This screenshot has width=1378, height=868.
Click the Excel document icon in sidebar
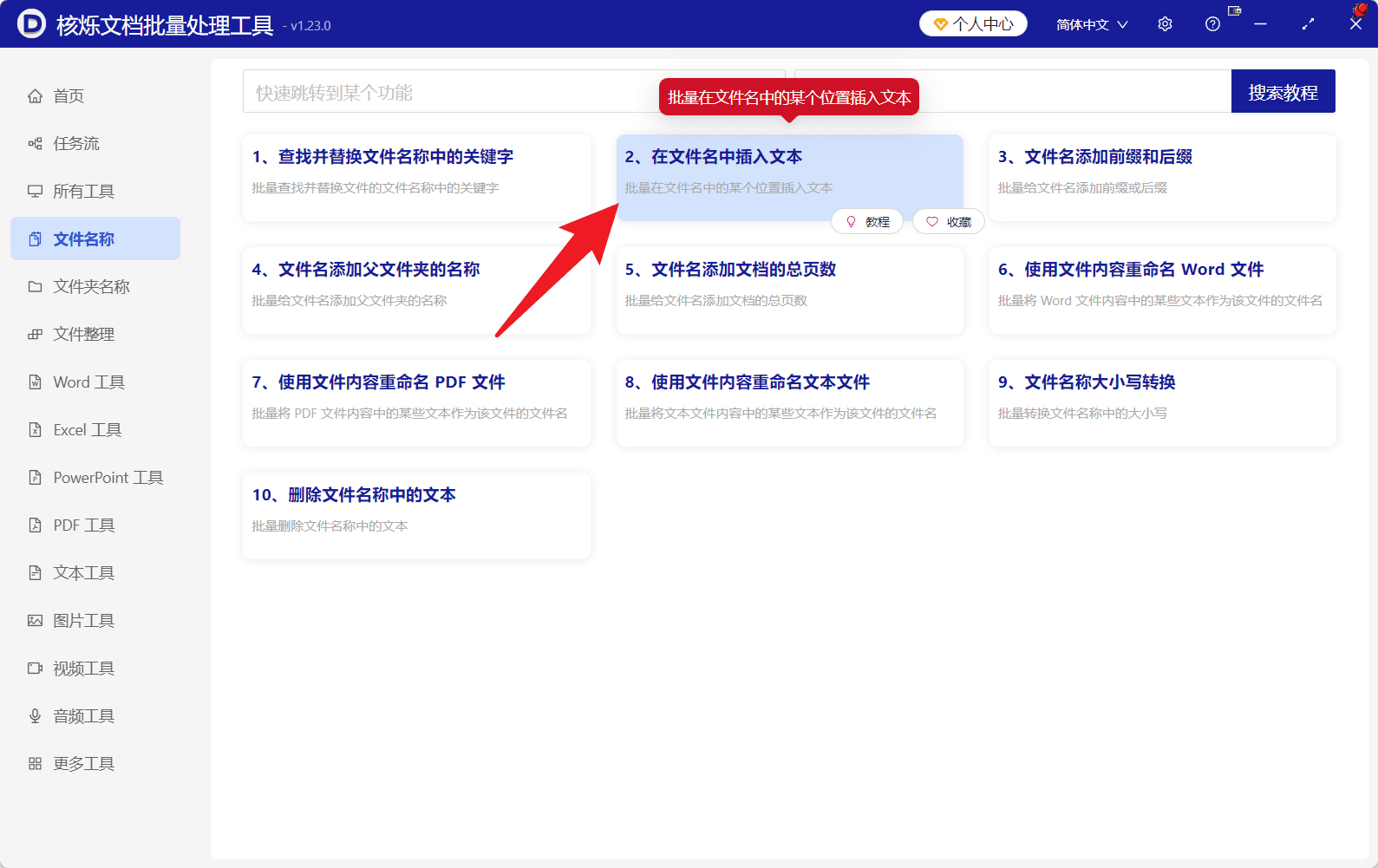(35, 430)
